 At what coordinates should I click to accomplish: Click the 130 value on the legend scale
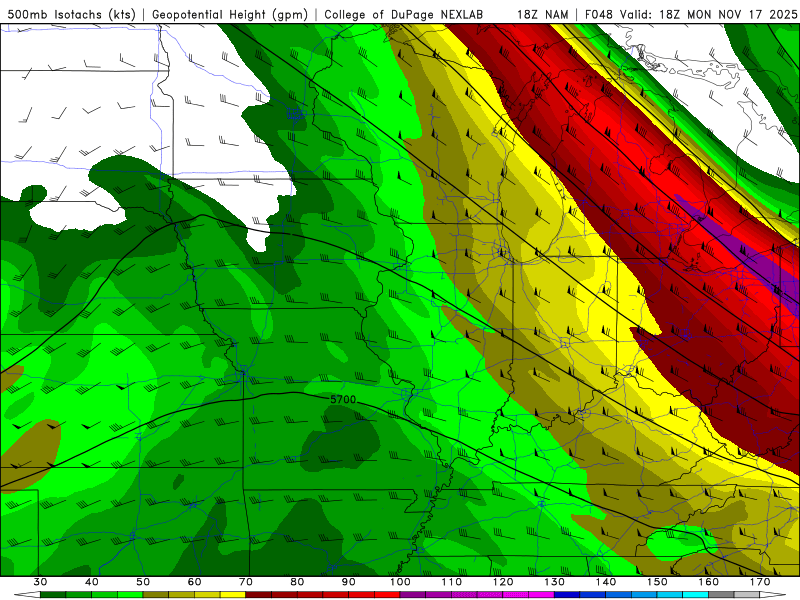pos(555,582)
